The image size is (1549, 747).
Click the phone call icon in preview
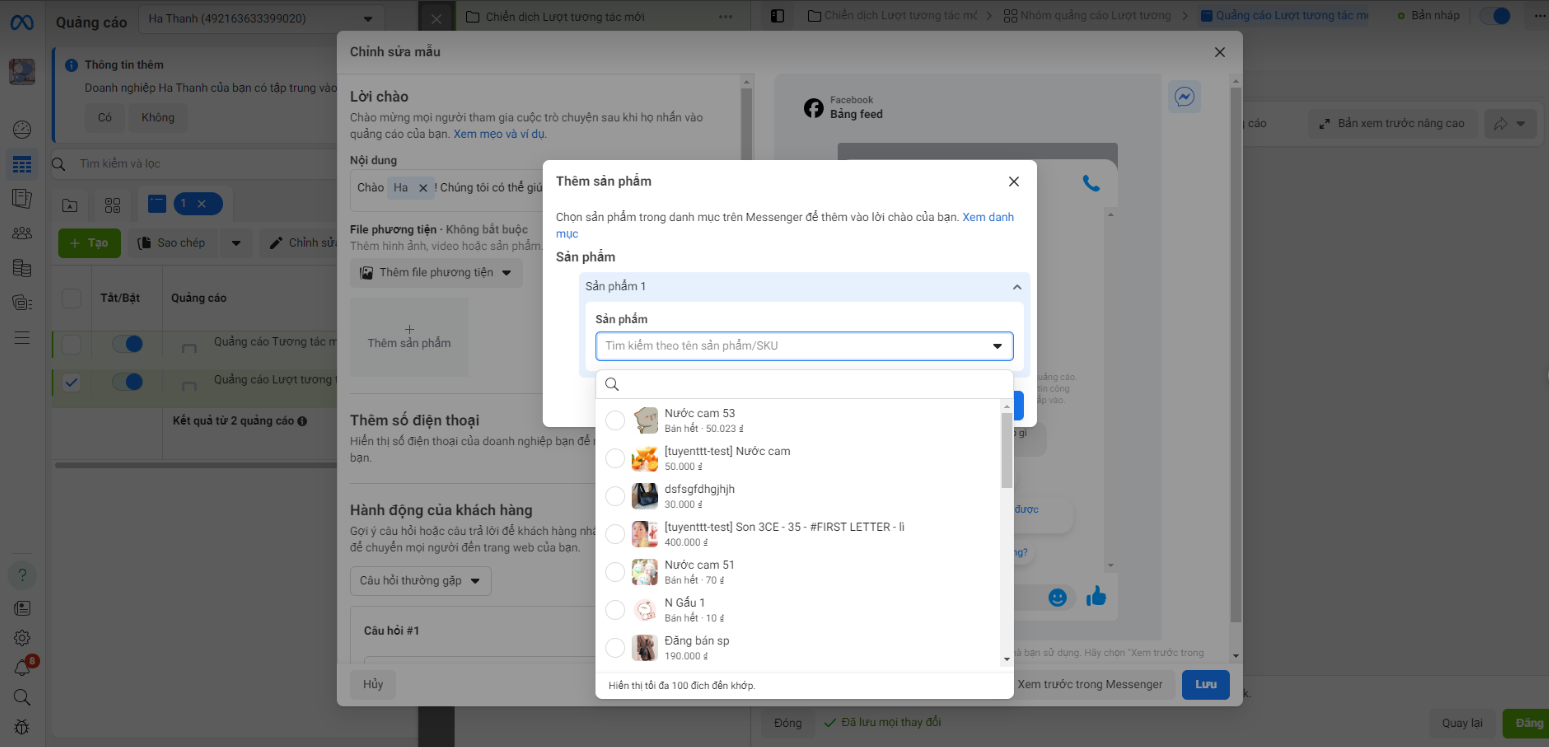tap(1091, 183)
